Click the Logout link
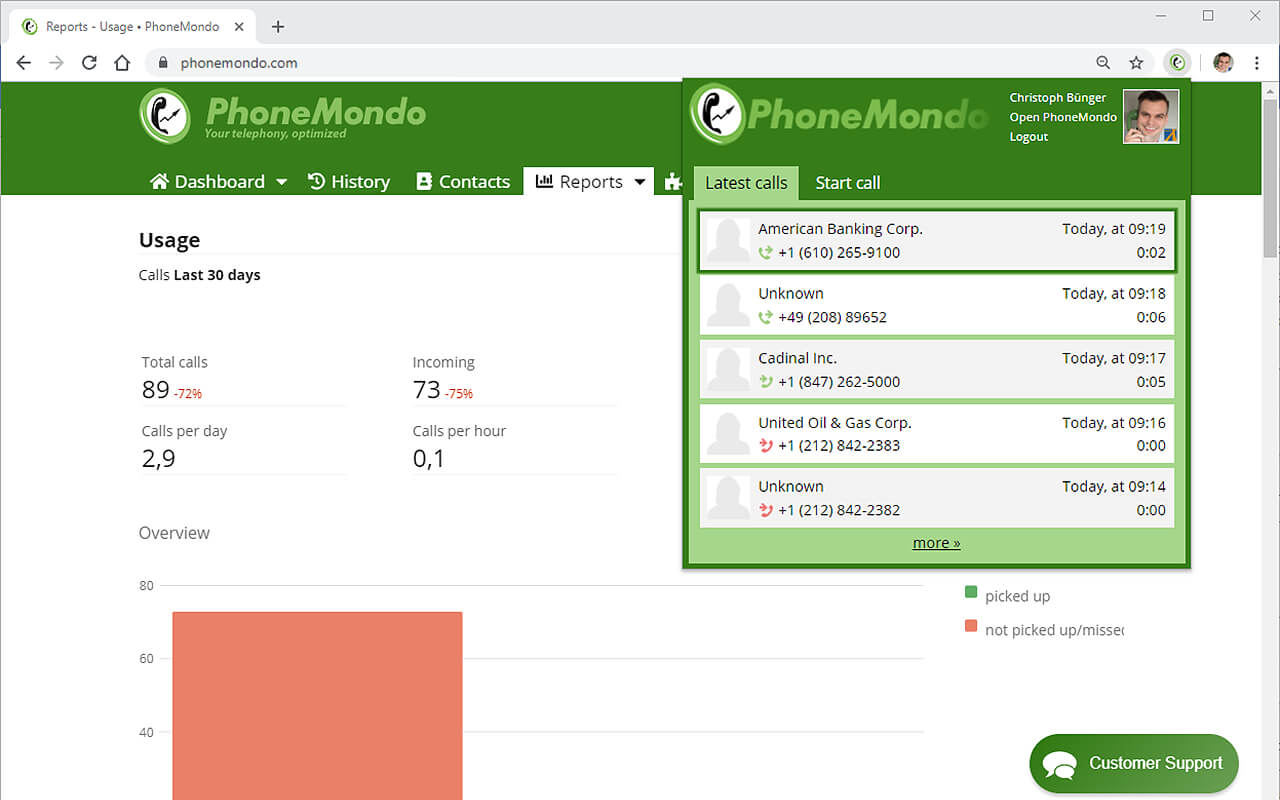 1028,136
